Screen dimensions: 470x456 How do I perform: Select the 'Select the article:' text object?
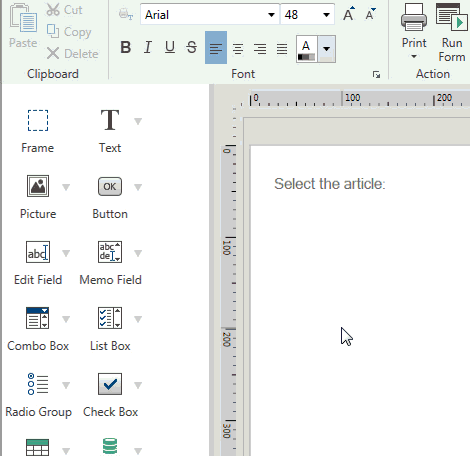330,184
